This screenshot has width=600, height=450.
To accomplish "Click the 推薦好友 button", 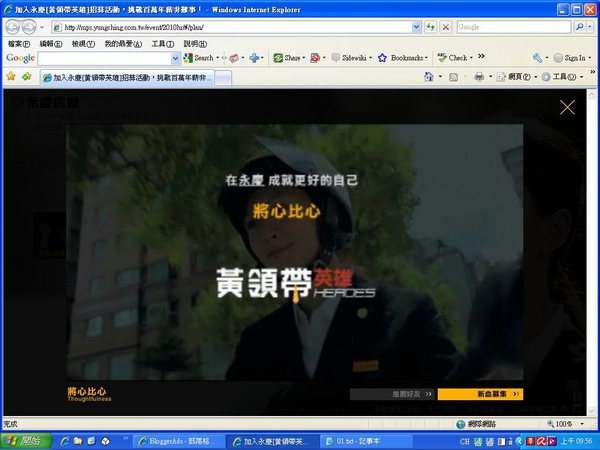I will click(x=392, y=394).
